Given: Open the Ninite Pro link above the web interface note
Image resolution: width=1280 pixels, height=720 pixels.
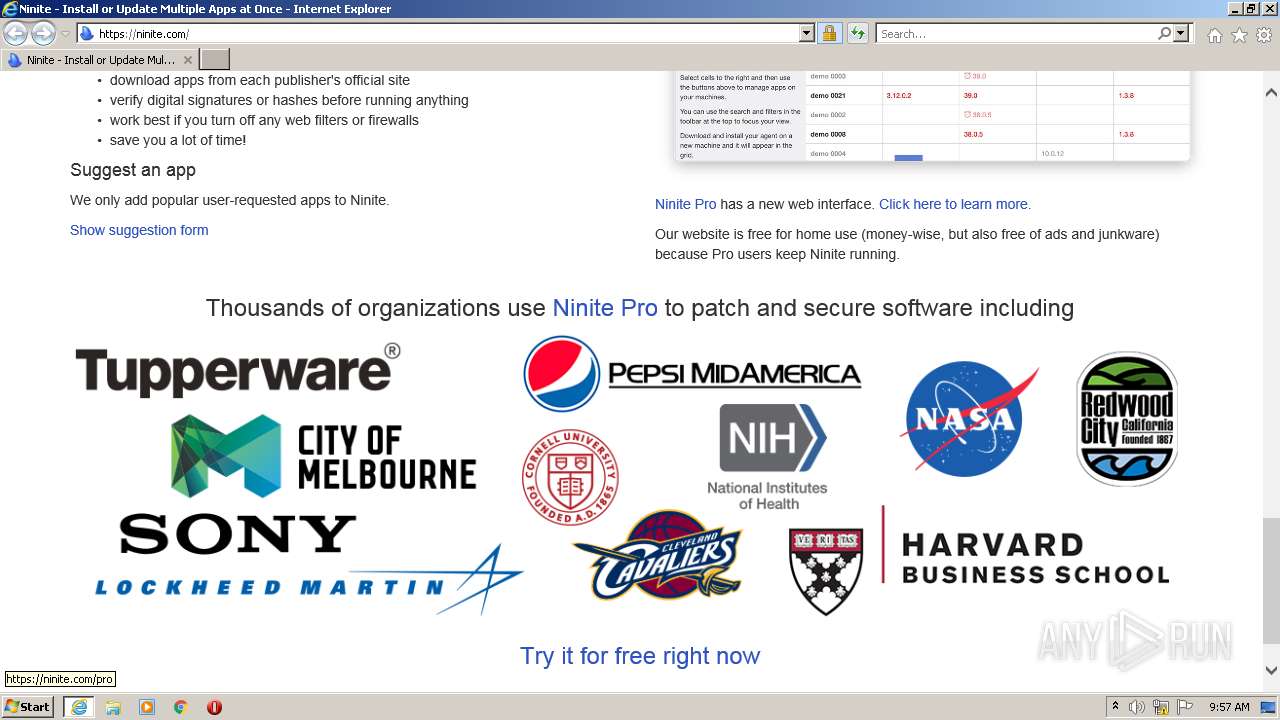Looking at the screenshot, I should pyautogui.click(x=685, y=204).
